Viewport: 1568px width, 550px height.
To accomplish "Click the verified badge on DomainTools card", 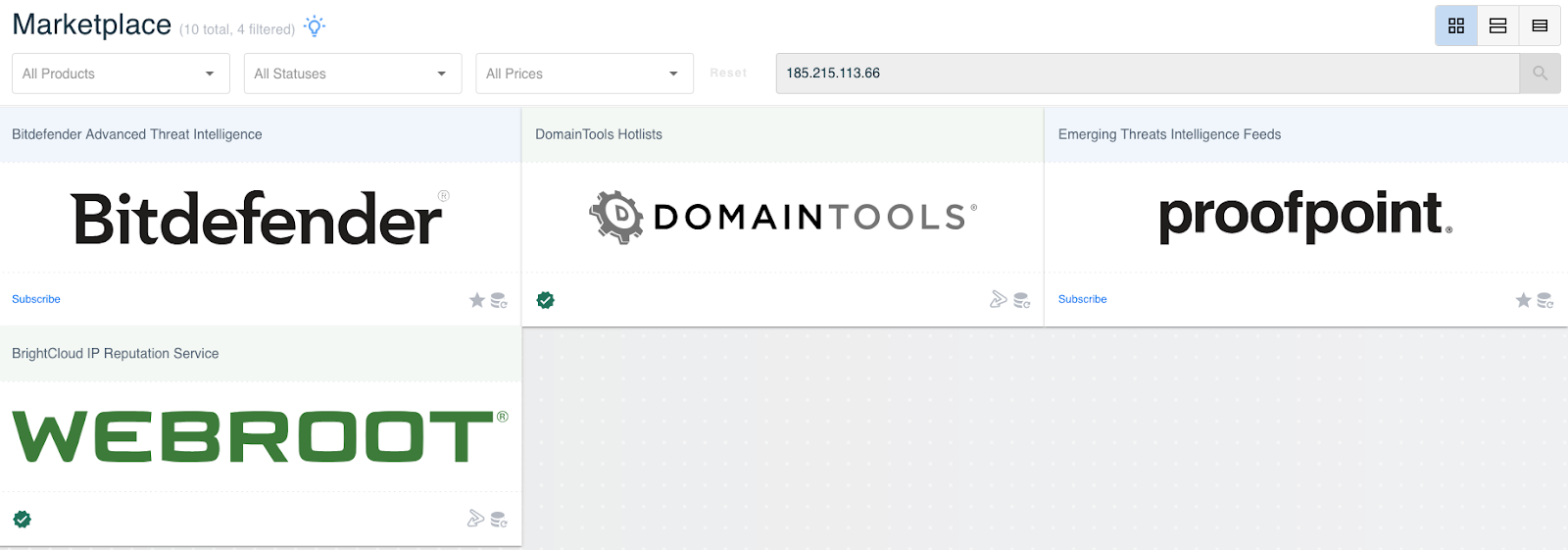I will point(546,300).
